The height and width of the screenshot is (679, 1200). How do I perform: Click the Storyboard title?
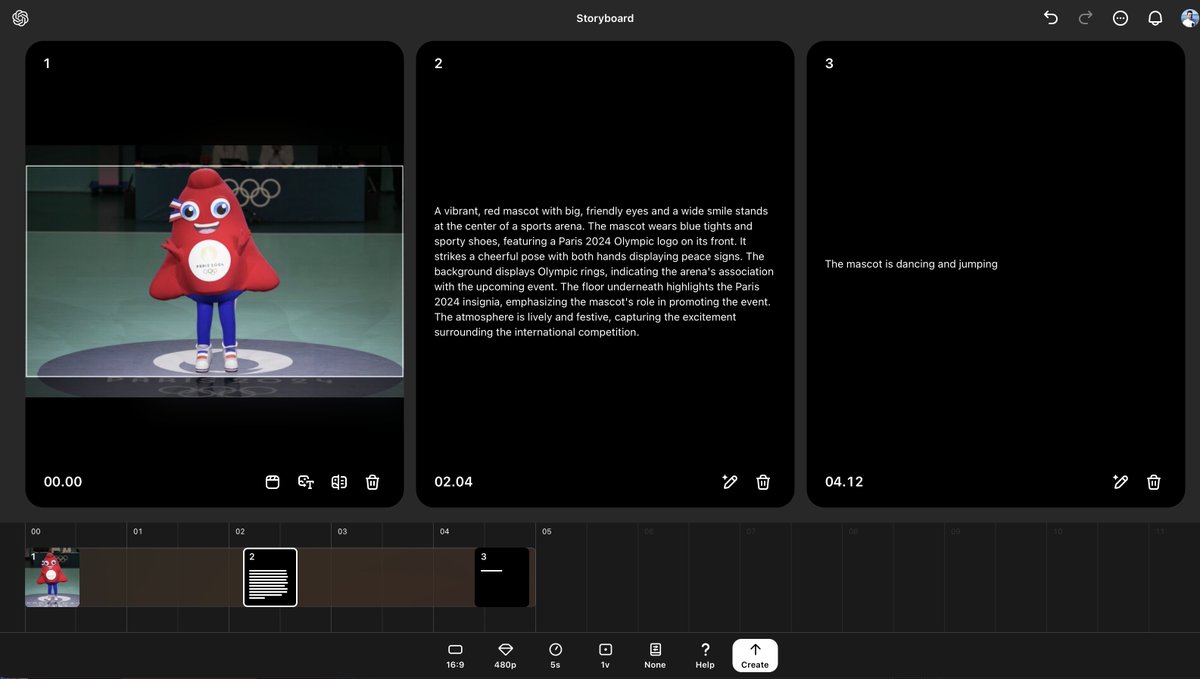pyautogui.click(x=605, y=18)
